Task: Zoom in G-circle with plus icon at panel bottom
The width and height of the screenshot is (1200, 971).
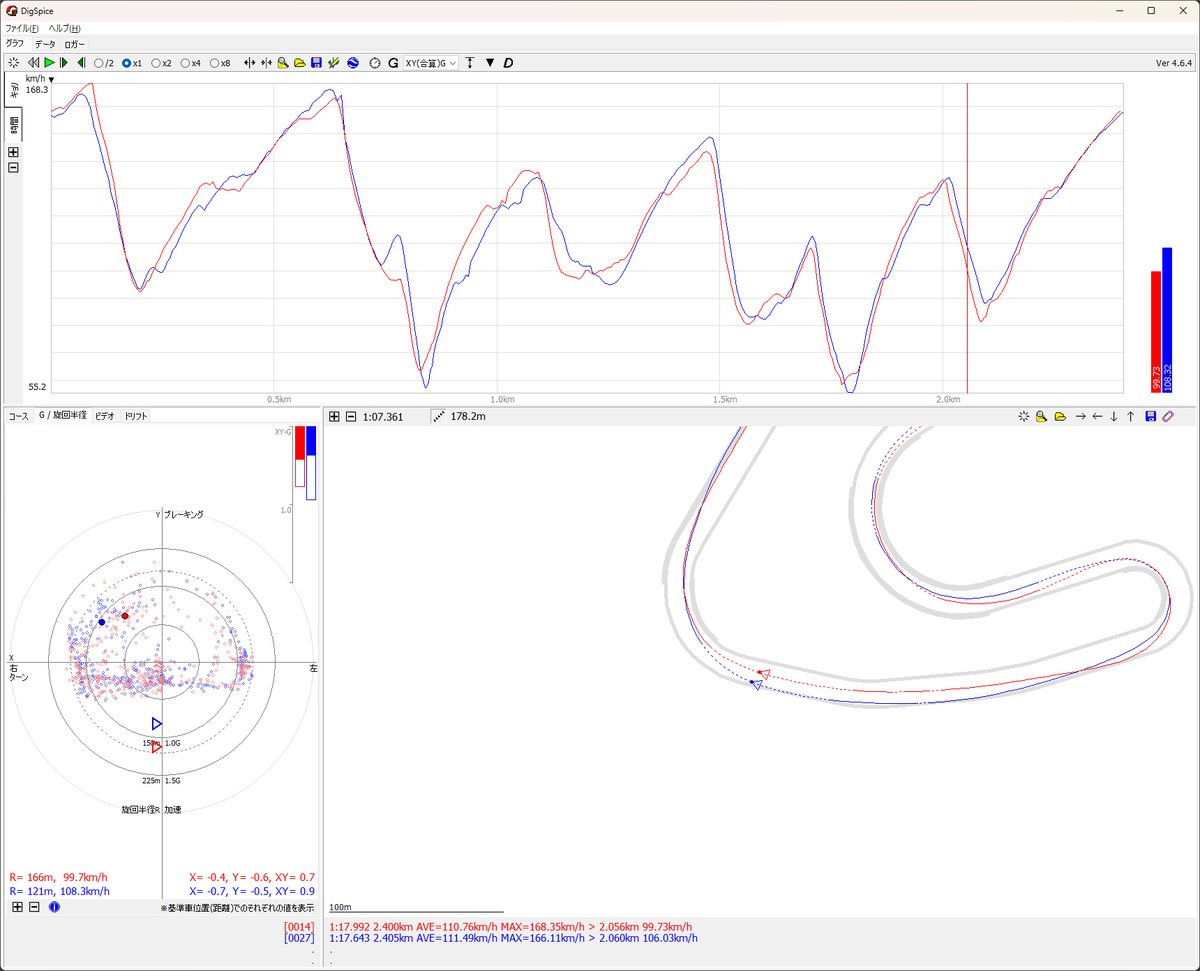Action: click(17, 907)
